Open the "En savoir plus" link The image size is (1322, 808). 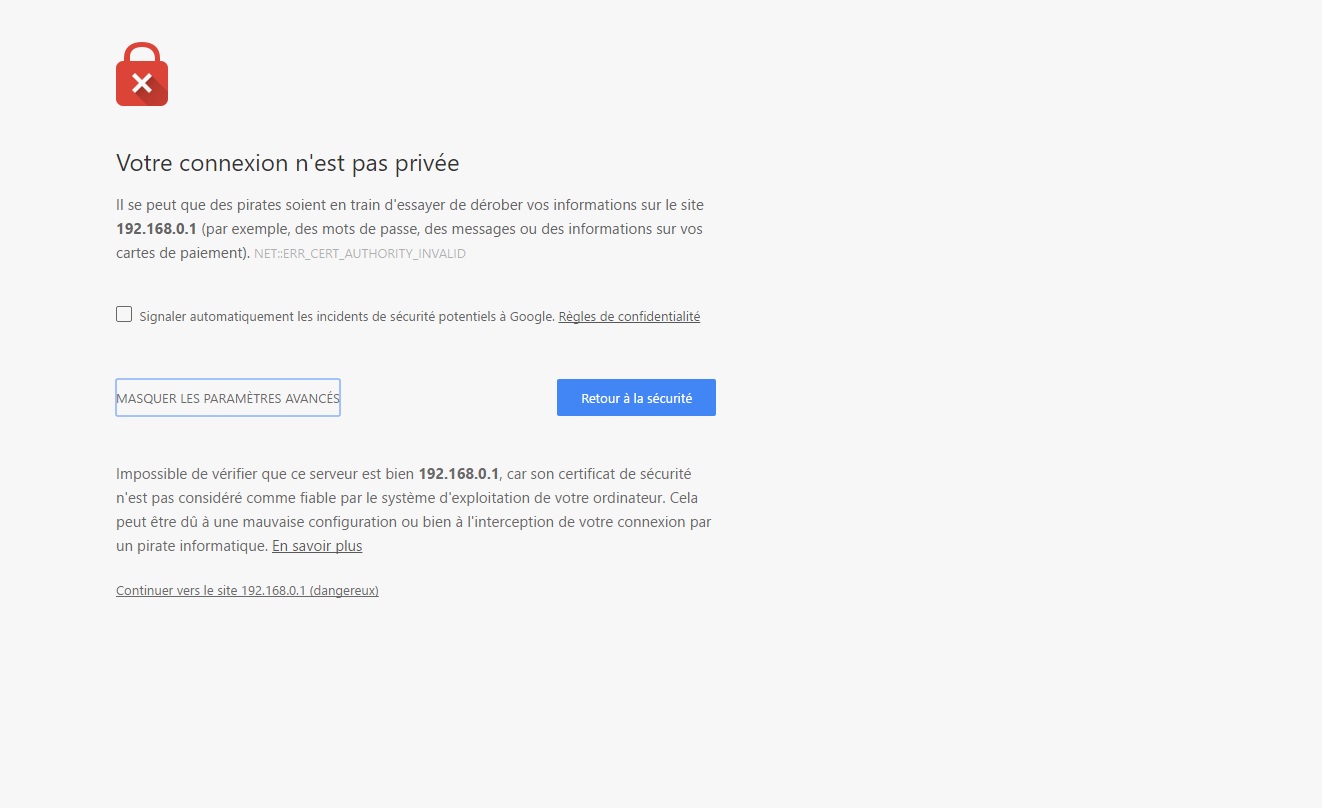tap(317, 546)
